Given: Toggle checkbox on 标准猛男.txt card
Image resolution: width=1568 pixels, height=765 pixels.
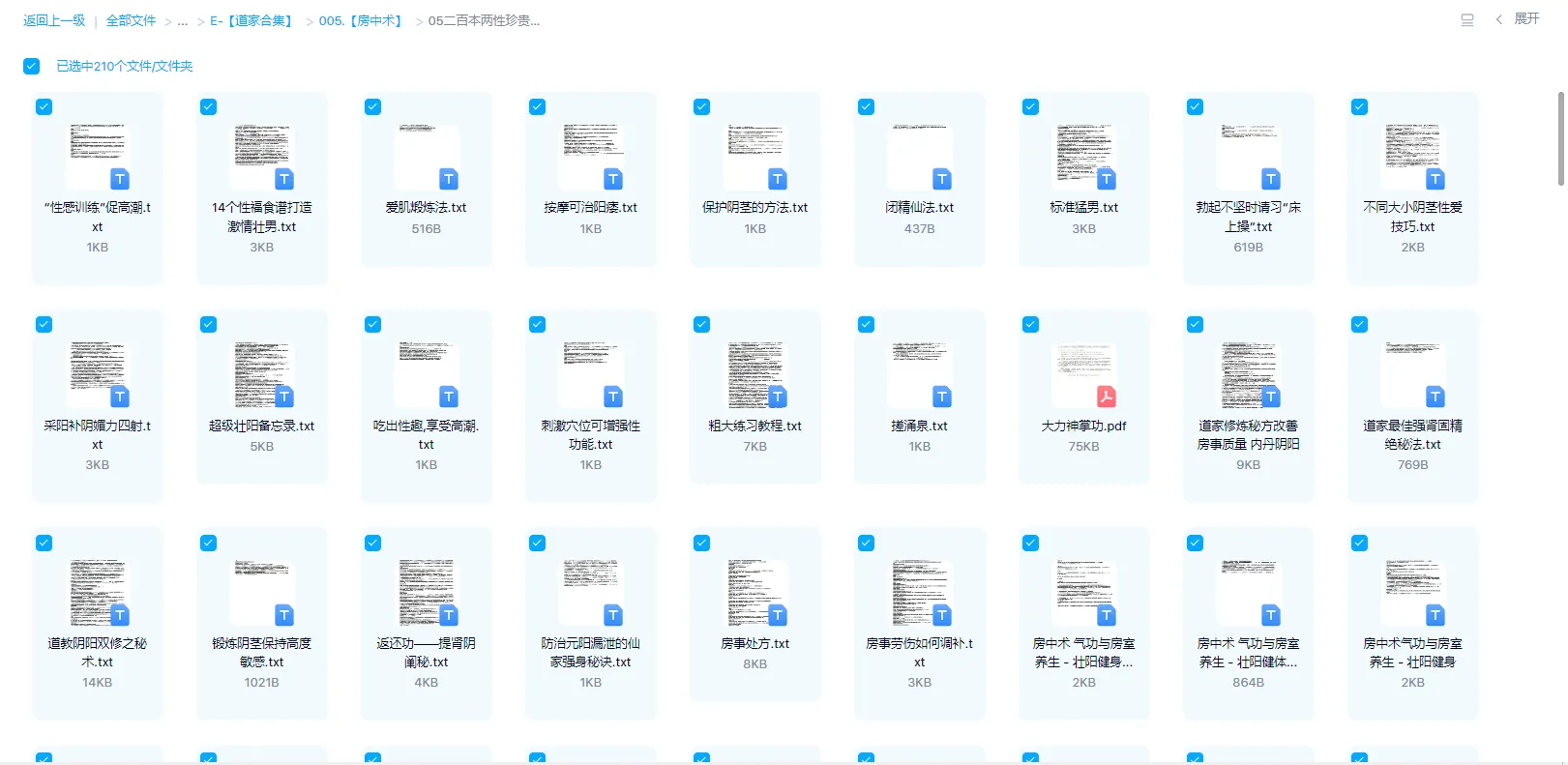Looking at the screenshot, I should click(1030, 107).
